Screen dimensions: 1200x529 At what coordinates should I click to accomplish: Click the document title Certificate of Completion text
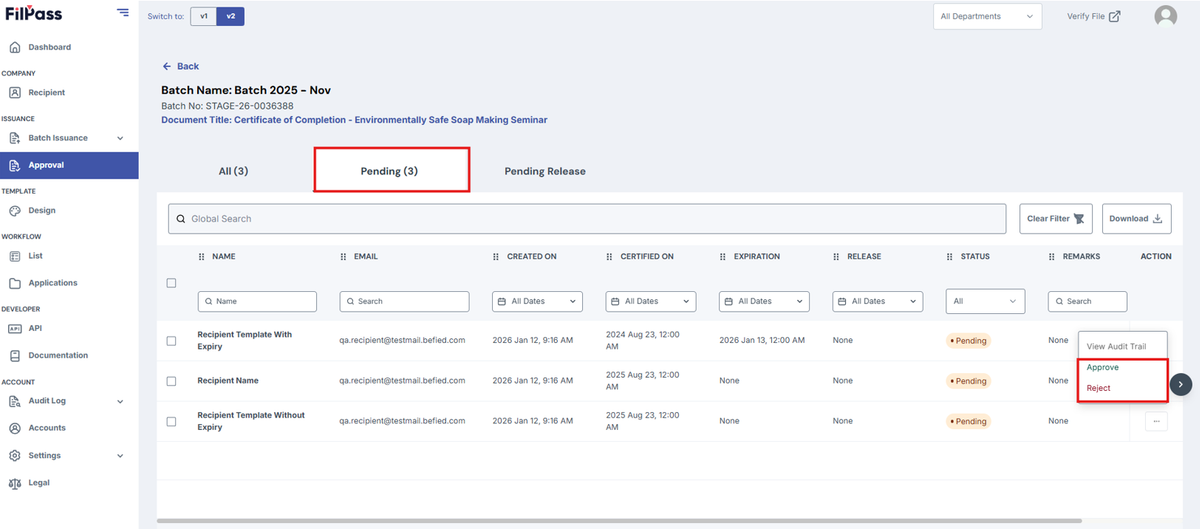(x=354, y=120)
